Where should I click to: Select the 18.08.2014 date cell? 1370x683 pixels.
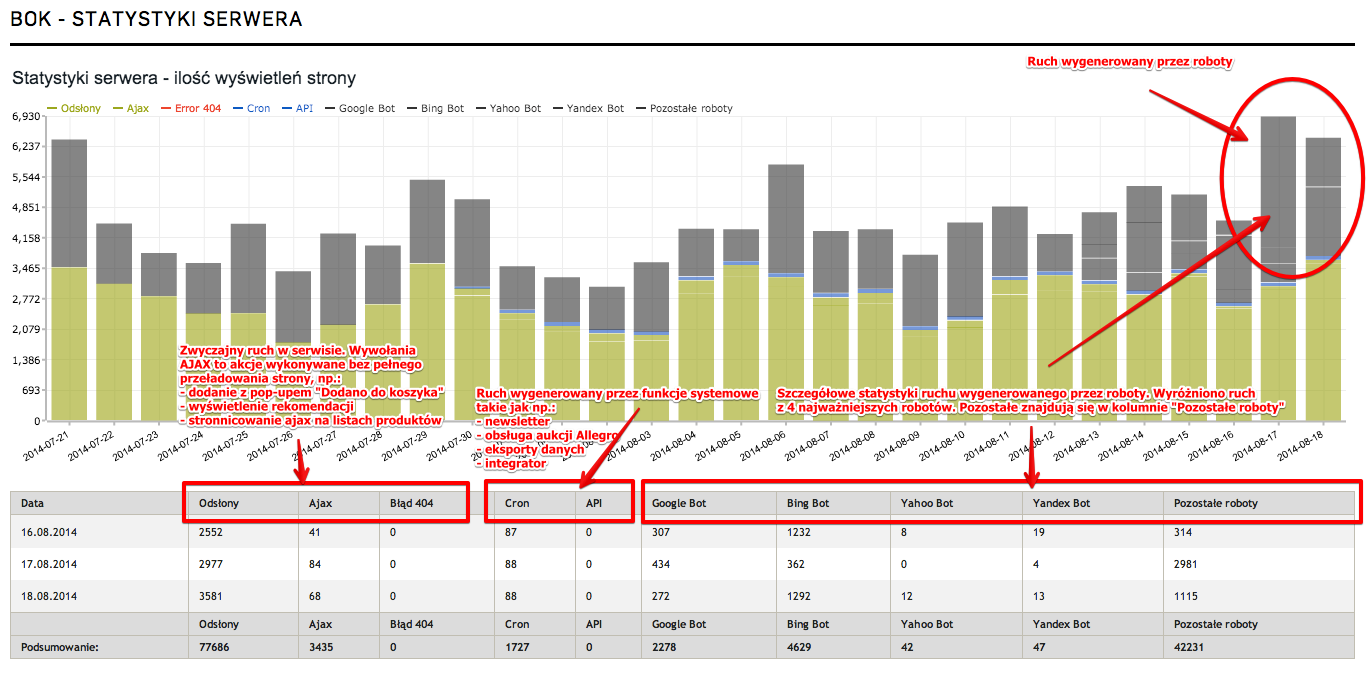[x=49, y=597]
